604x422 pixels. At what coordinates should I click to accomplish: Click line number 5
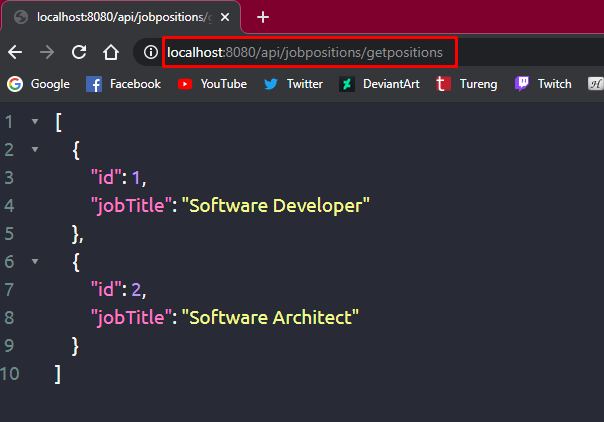[x=9, y=234]
